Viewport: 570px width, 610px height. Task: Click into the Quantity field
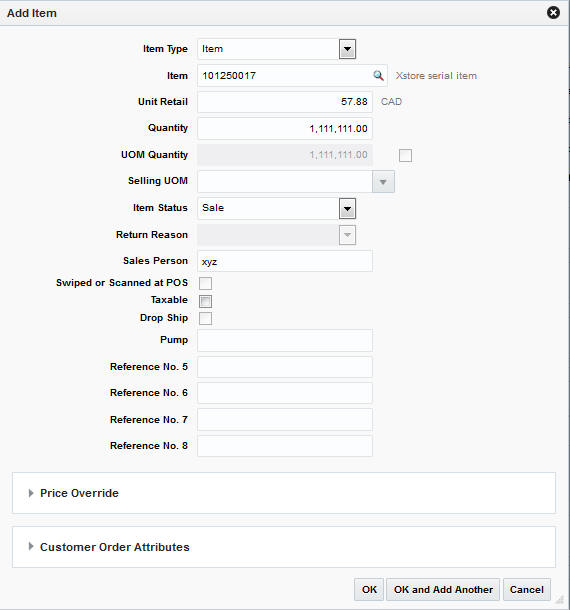tap(285, 128)
